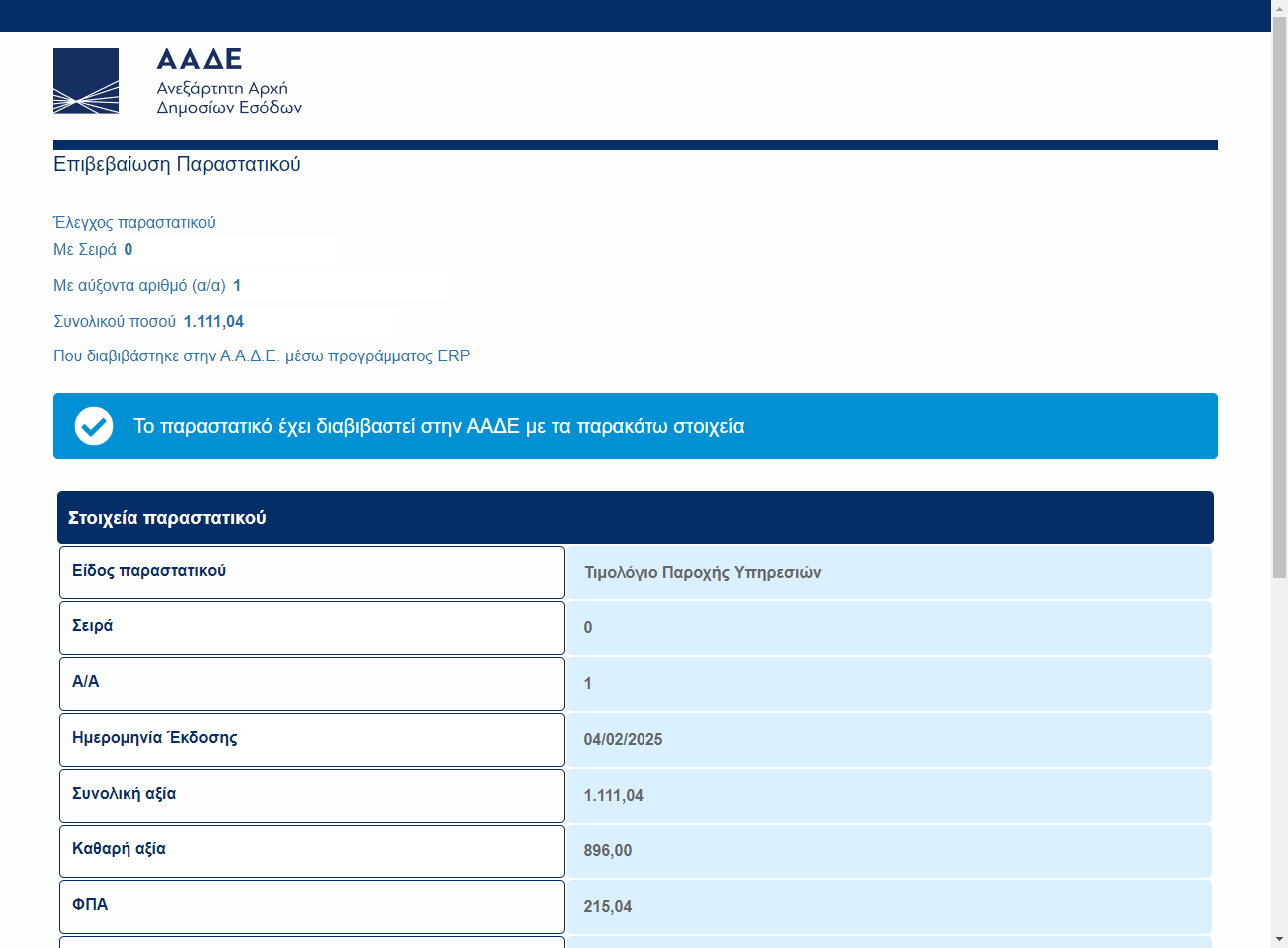
Task: Click the ΑΑΔΕ logo emblem
Action: [86, 81]
